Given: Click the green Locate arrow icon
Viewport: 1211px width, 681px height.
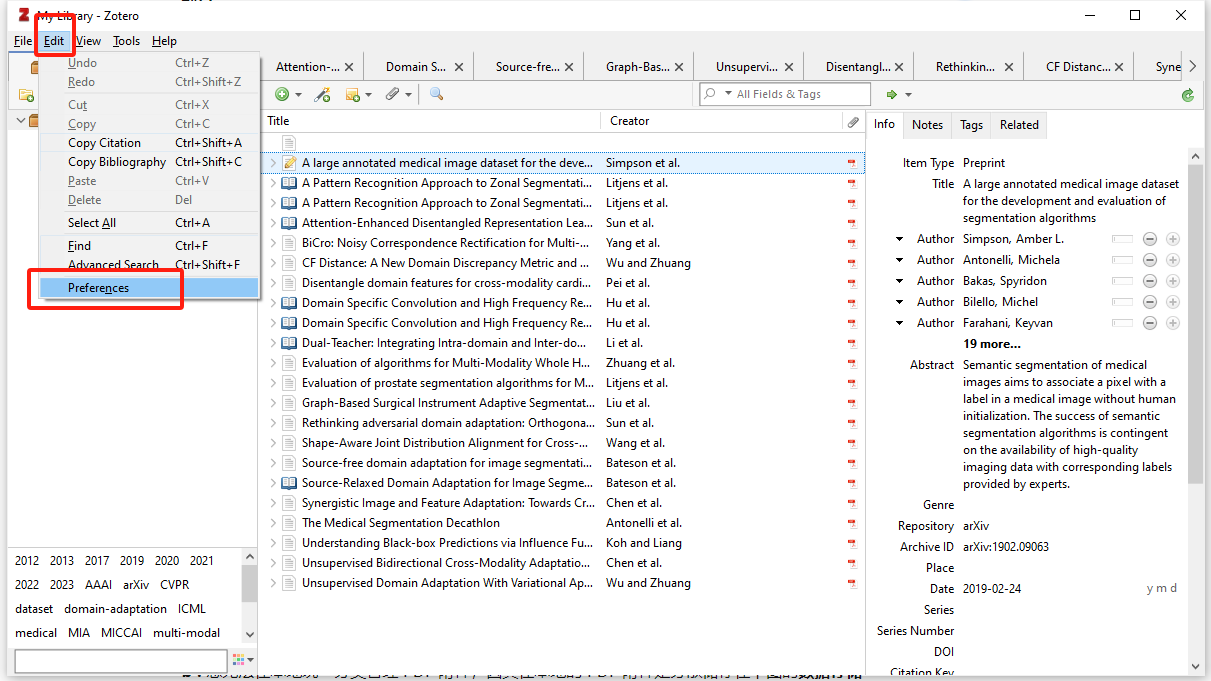Looking at the screenshot, I should (892, 94).
